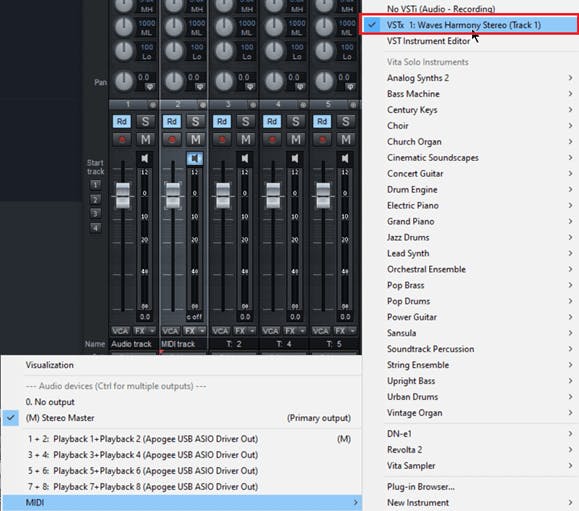Image resolution: width=579 pixels, height=511 pixels.
Task: Click FX button on channel 4
Action: [290, 331]
